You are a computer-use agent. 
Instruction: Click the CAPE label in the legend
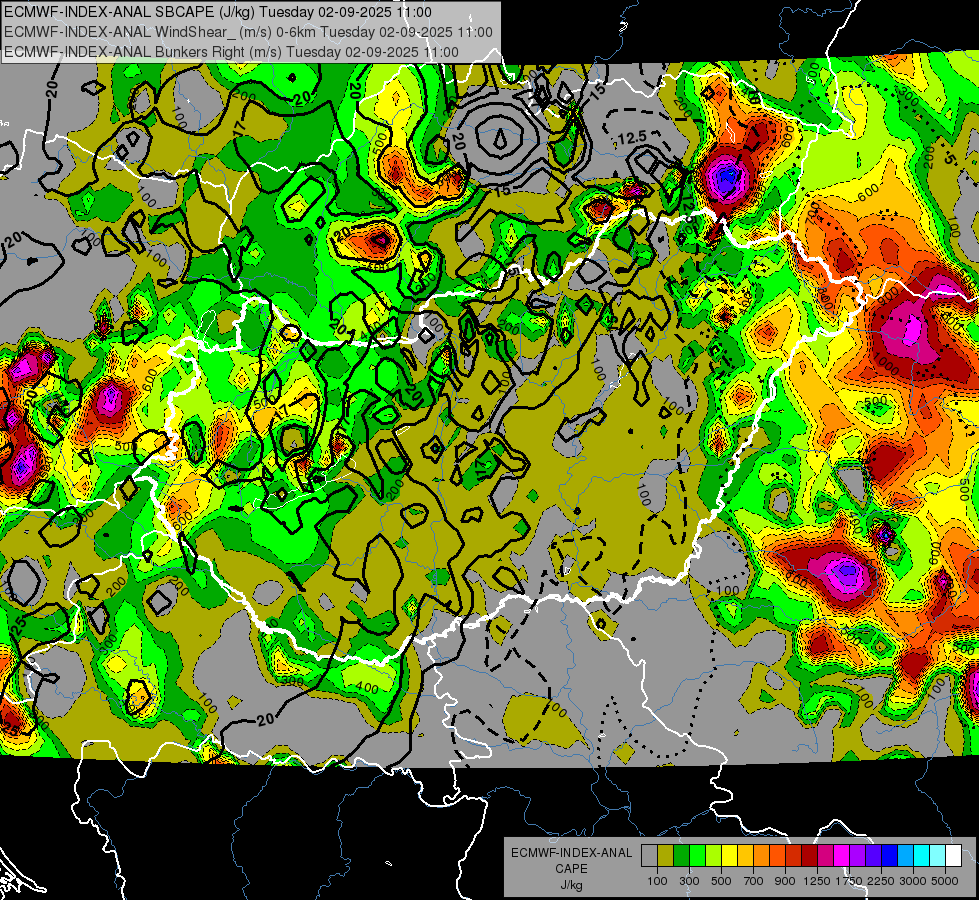571,869
